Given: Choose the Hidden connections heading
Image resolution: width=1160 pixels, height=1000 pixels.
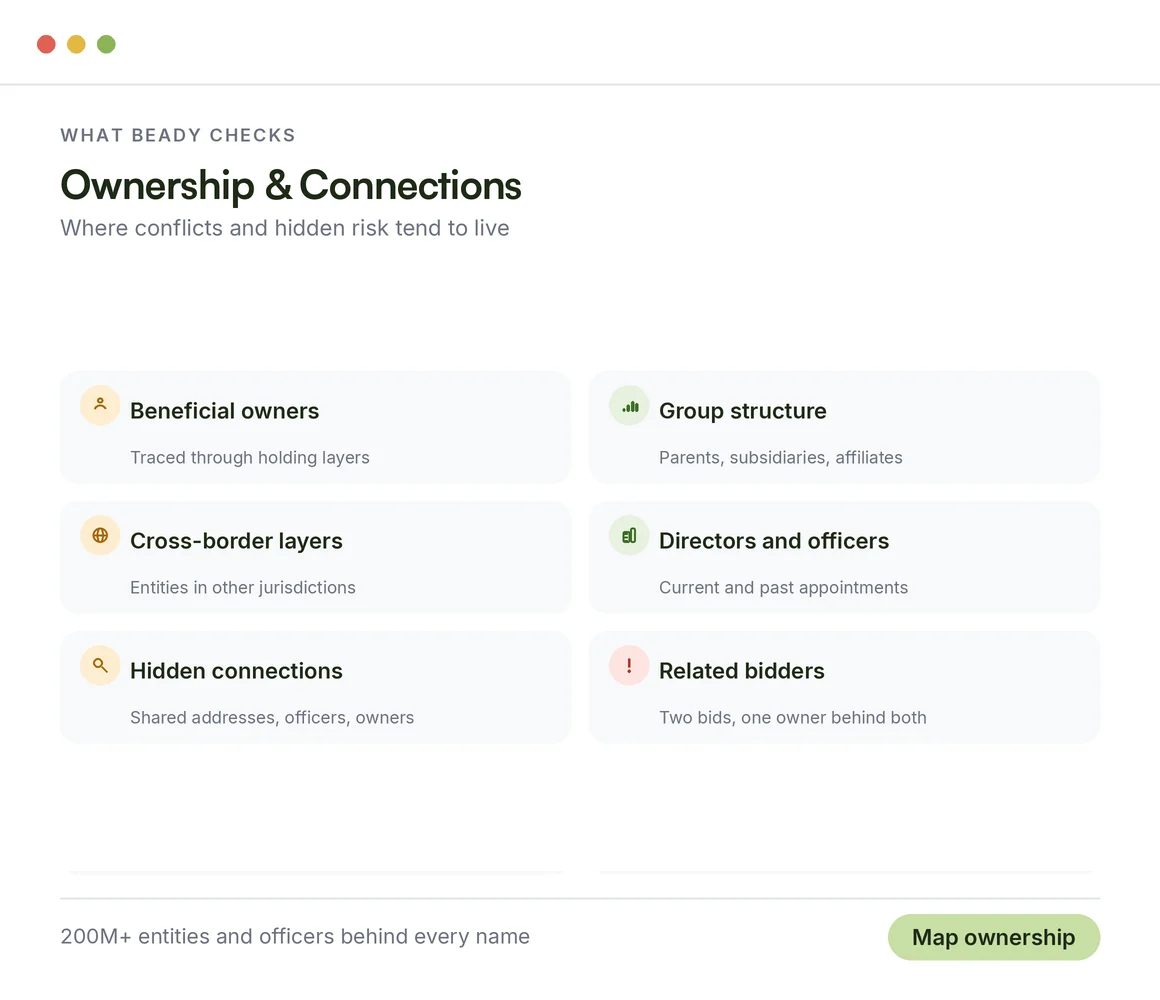Looking at the screenshot, I should 236,671.
